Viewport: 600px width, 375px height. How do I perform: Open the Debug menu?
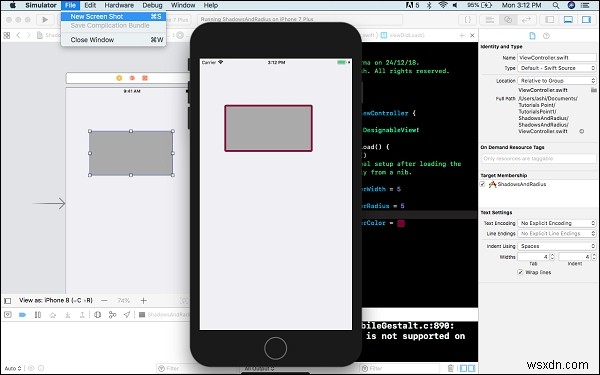tap(152, 5)
